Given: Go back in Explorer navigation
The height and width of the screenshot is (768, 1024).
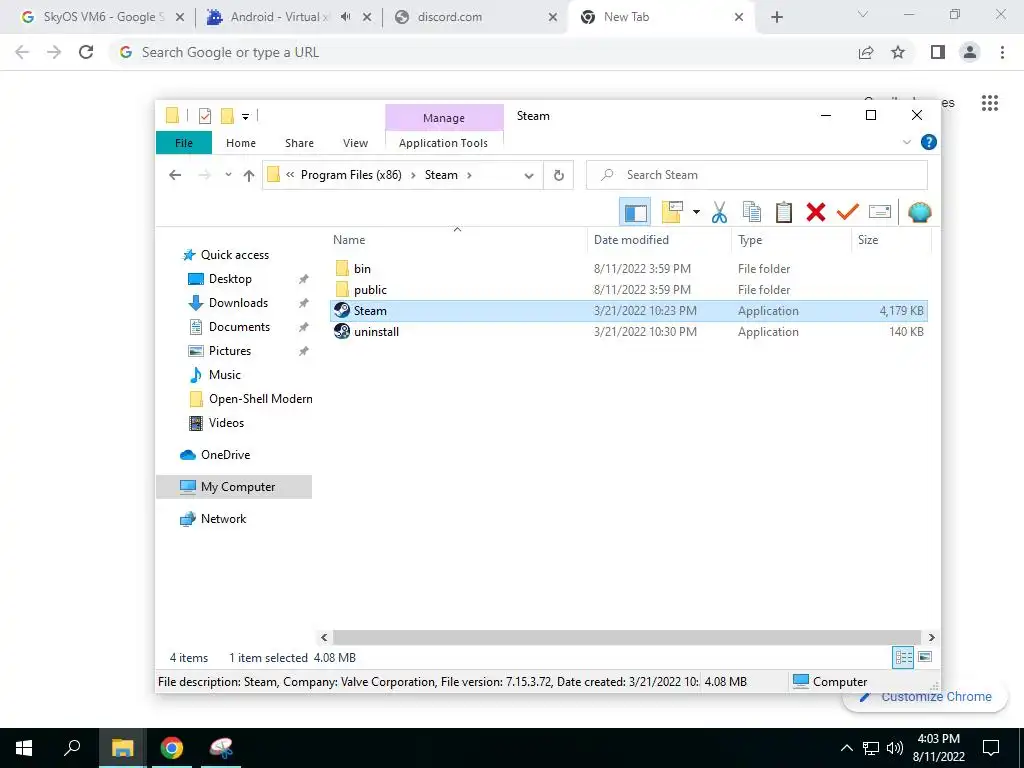Looking at the screenshot, I should 174,175.
